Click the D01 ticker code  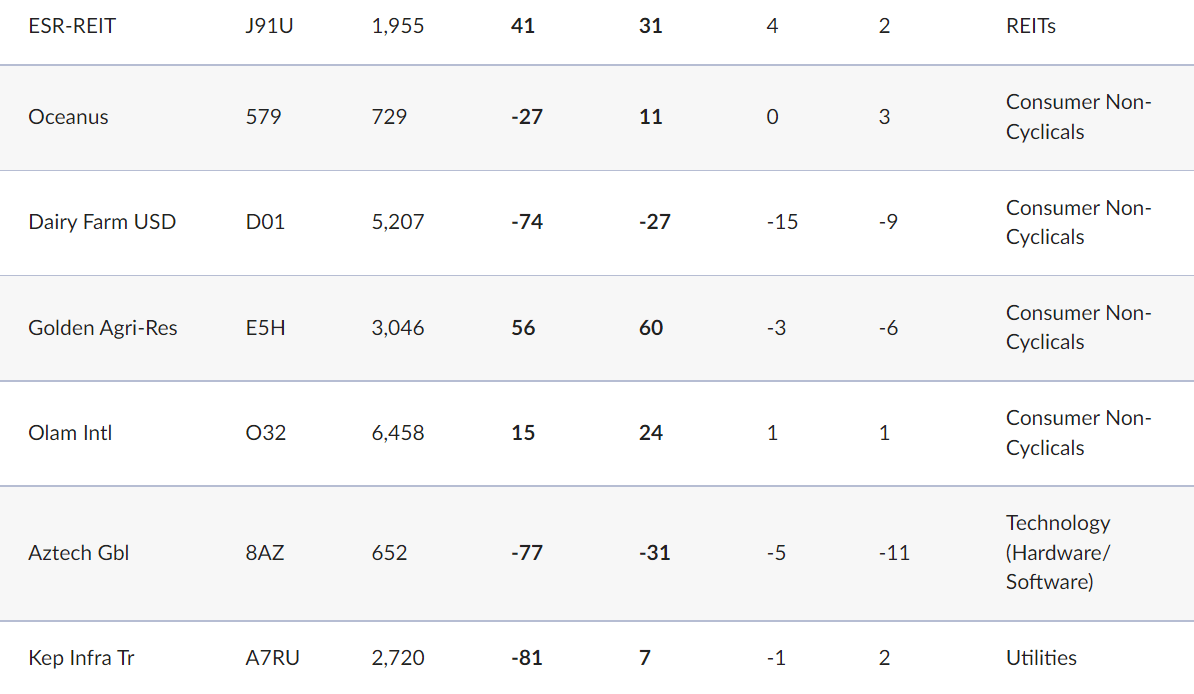pos(265,222)
